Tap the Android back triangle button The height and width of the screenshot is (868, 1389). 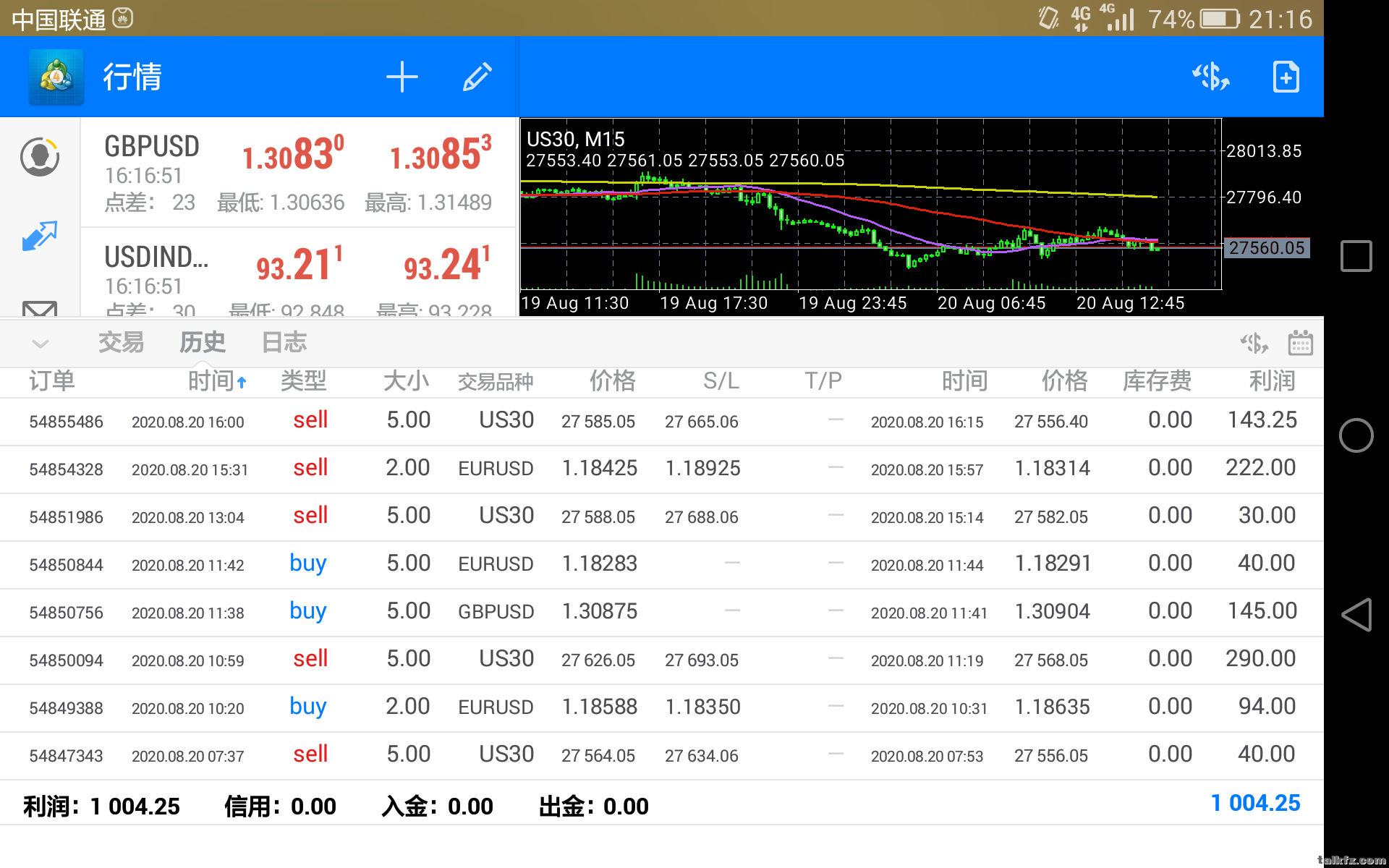pyautogui.click(x=1356, y=615)
